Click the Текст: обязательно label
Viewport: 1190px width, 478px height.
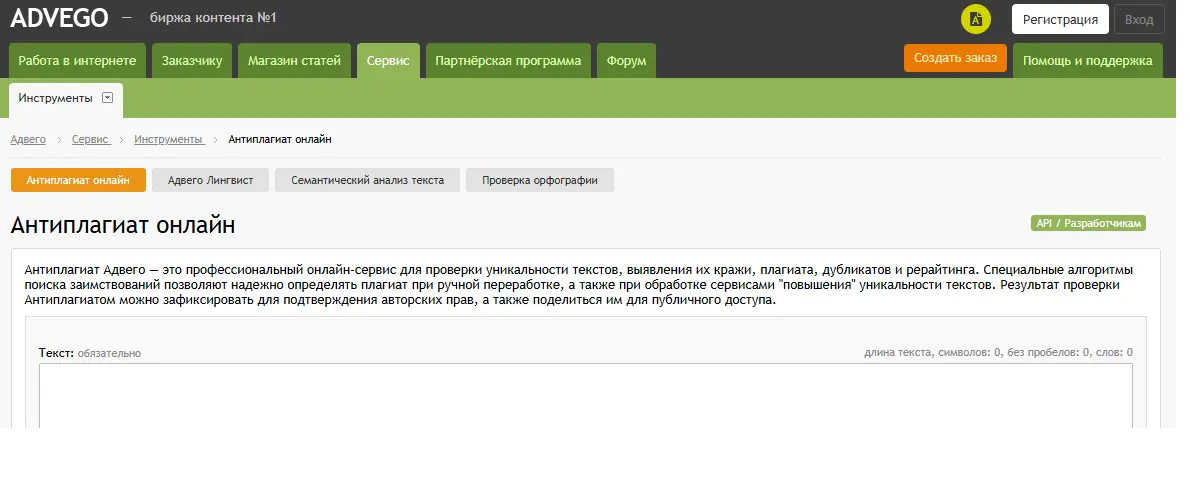[x=90, y=353]
